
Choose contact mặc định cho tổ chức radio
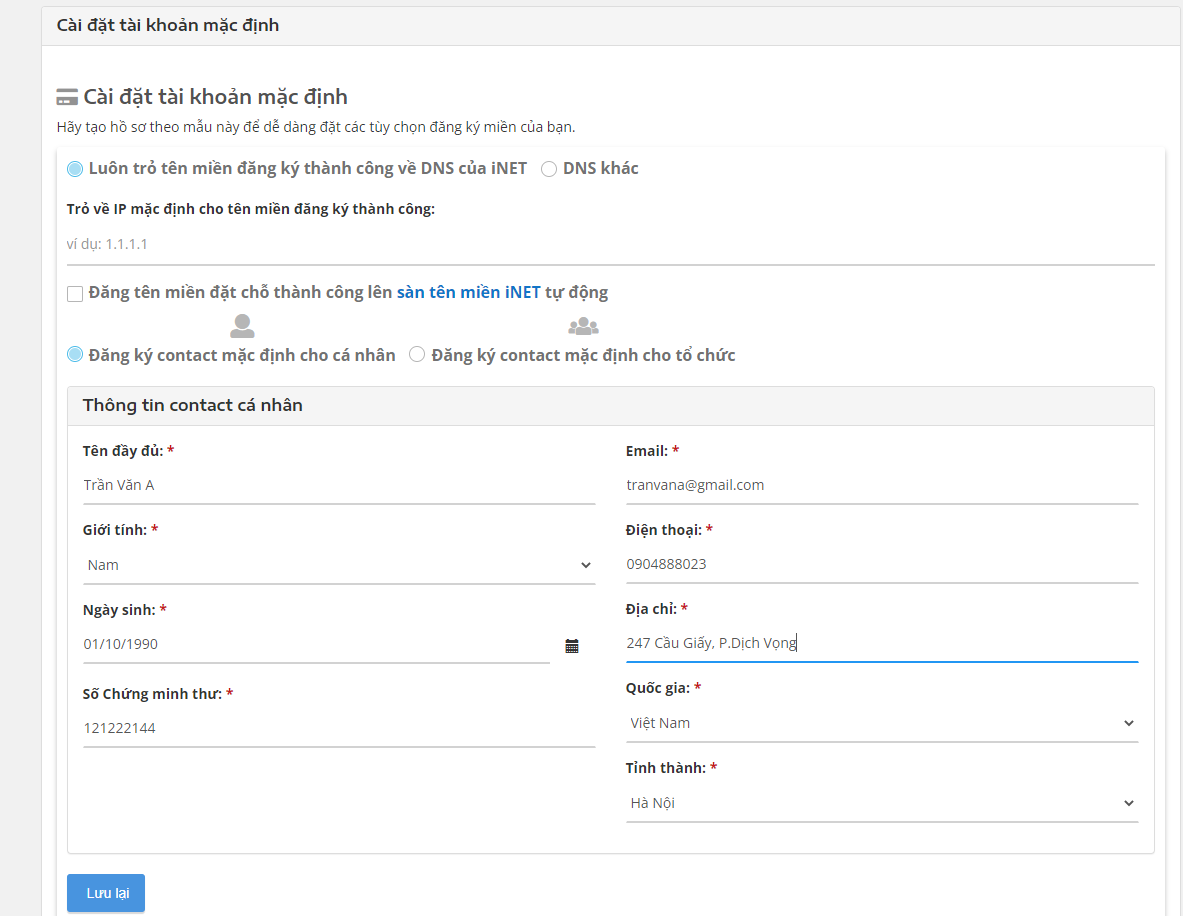(417, 355)
